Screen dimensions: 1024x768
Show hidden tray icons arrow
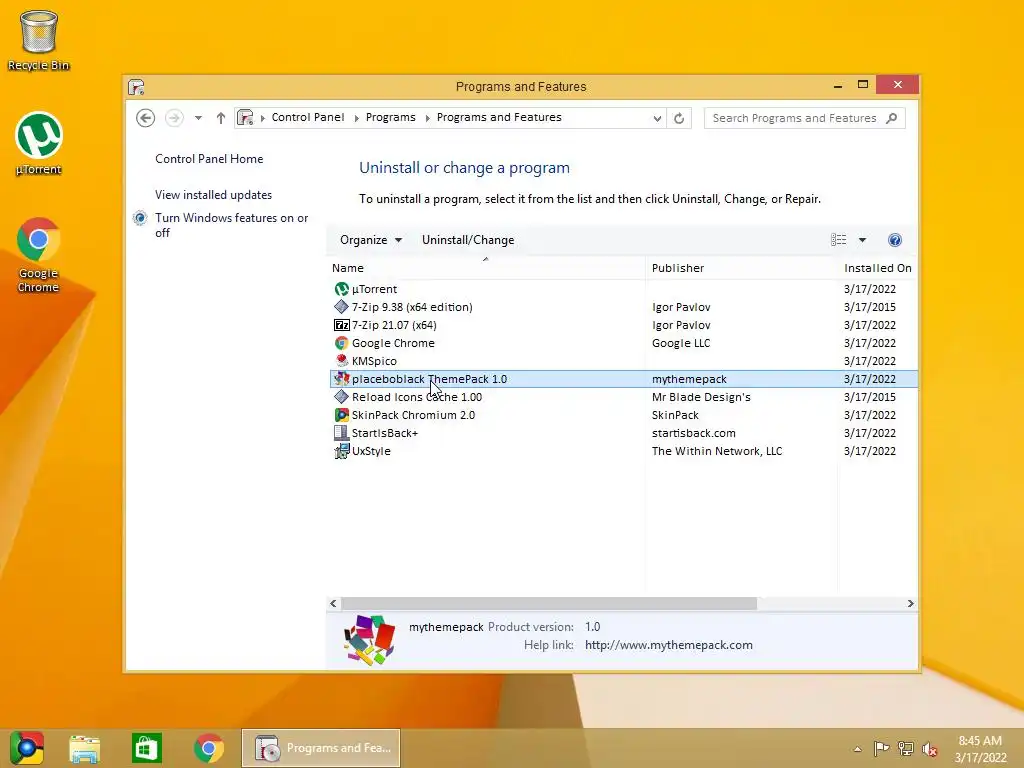(857, 749)
